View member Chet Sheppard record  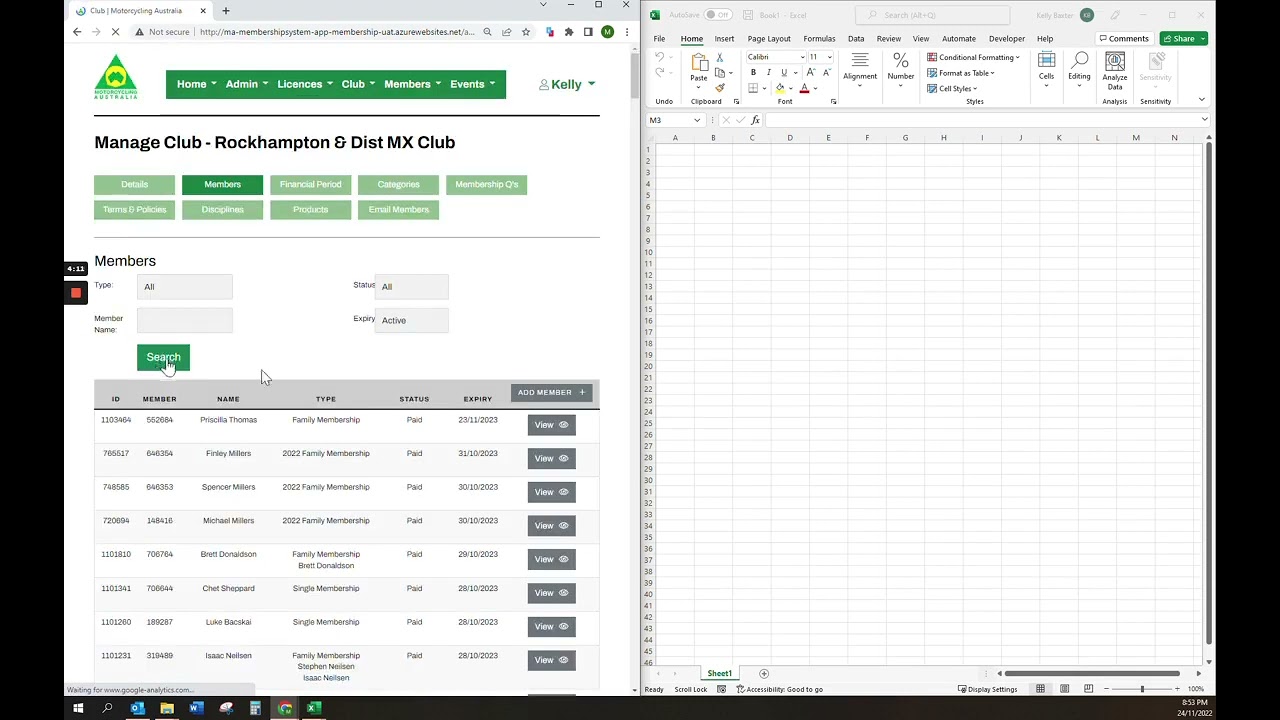(551, 593)
